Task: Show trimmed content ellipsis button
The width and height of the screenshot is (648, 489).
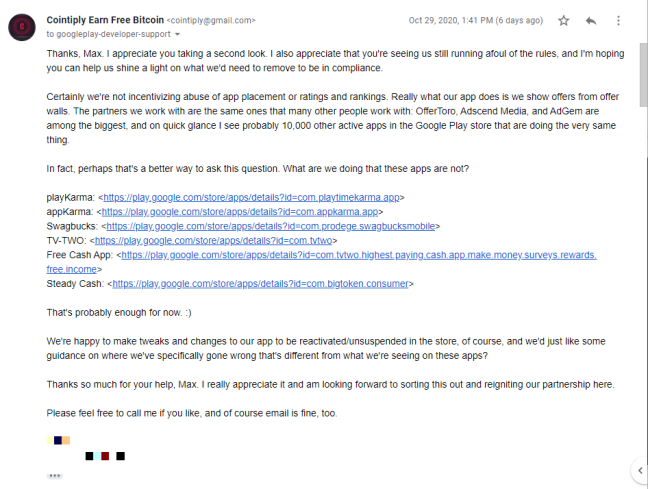Action: [54, 476]
